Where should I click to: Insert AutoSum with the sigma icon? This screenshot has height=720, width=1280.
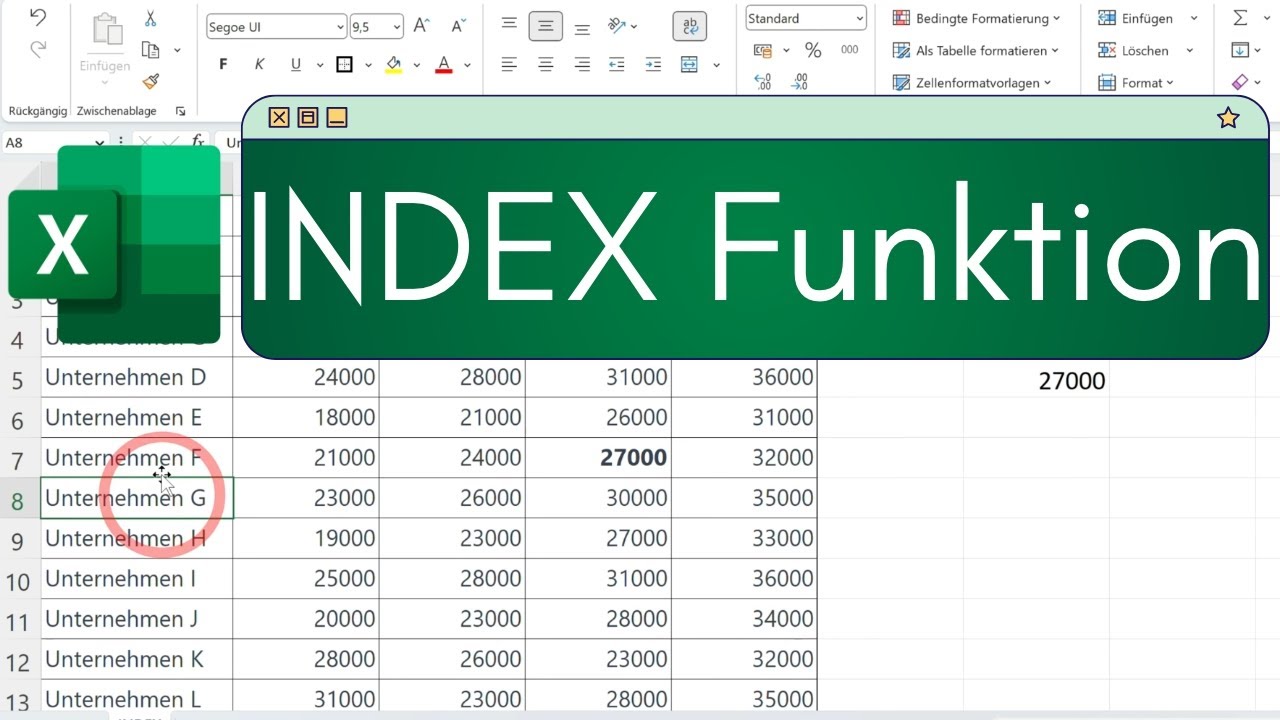pyautogui.click(x=1240, y=18)
